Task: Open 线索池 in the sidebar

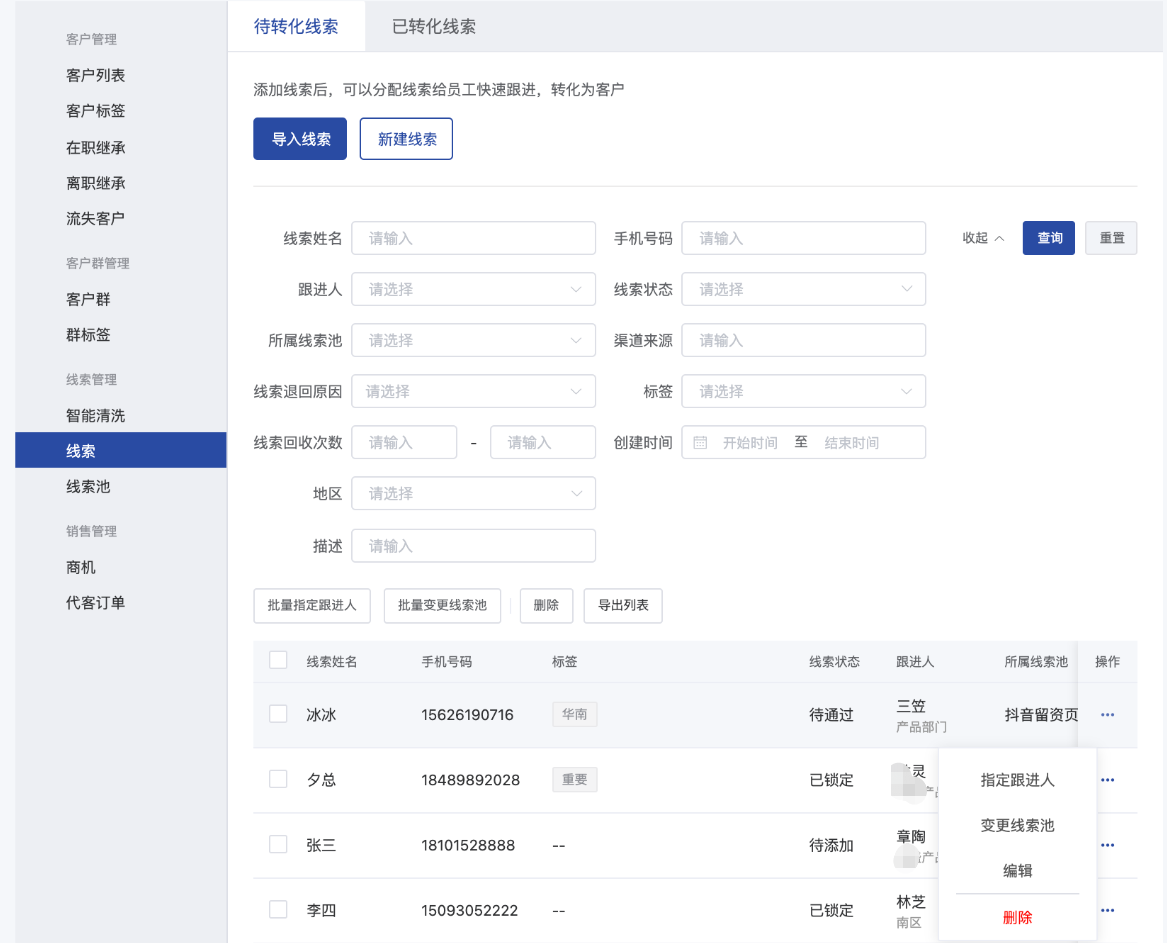Action: coord(88,487)
